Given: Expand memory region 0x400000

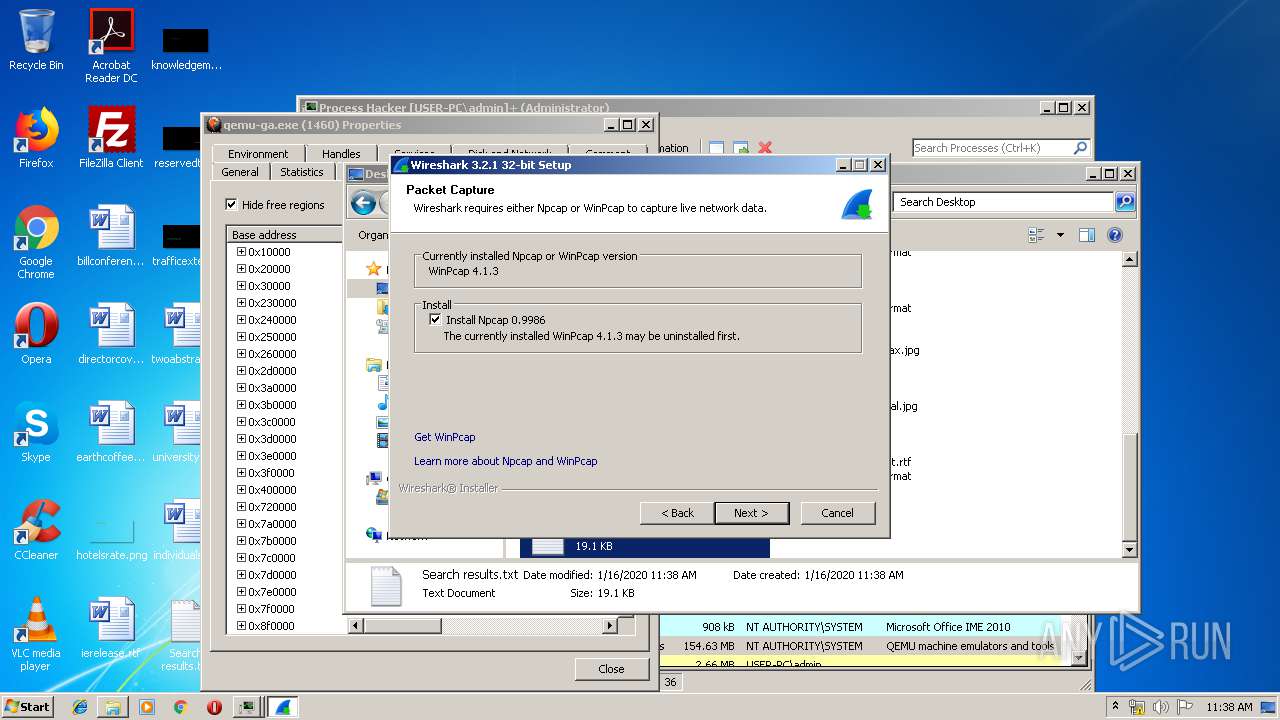Looking at the screenshot, I should click(241, 490).
